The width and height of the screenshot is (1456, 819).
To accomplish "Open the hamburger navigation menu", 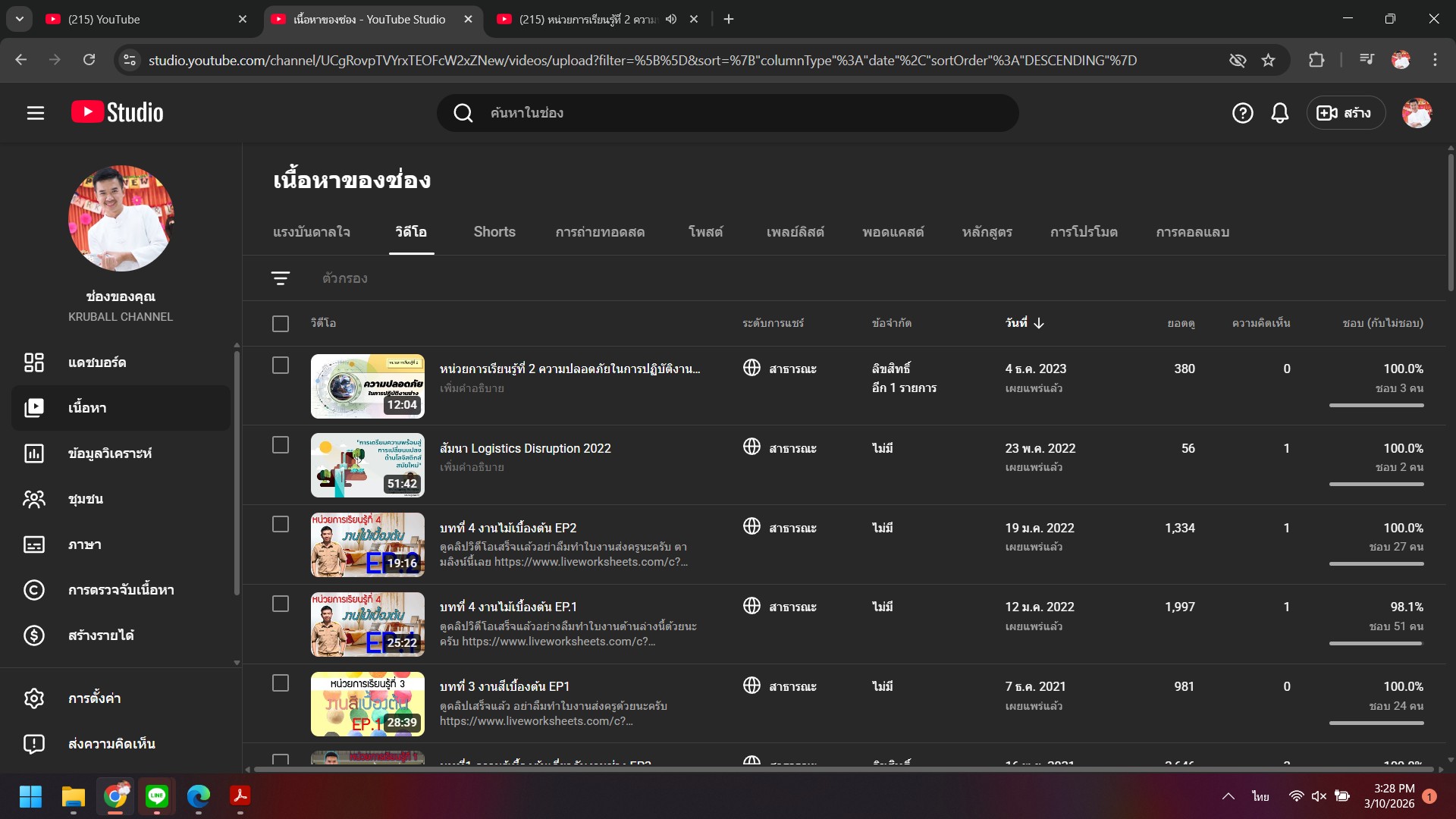I will coord(36,113).
